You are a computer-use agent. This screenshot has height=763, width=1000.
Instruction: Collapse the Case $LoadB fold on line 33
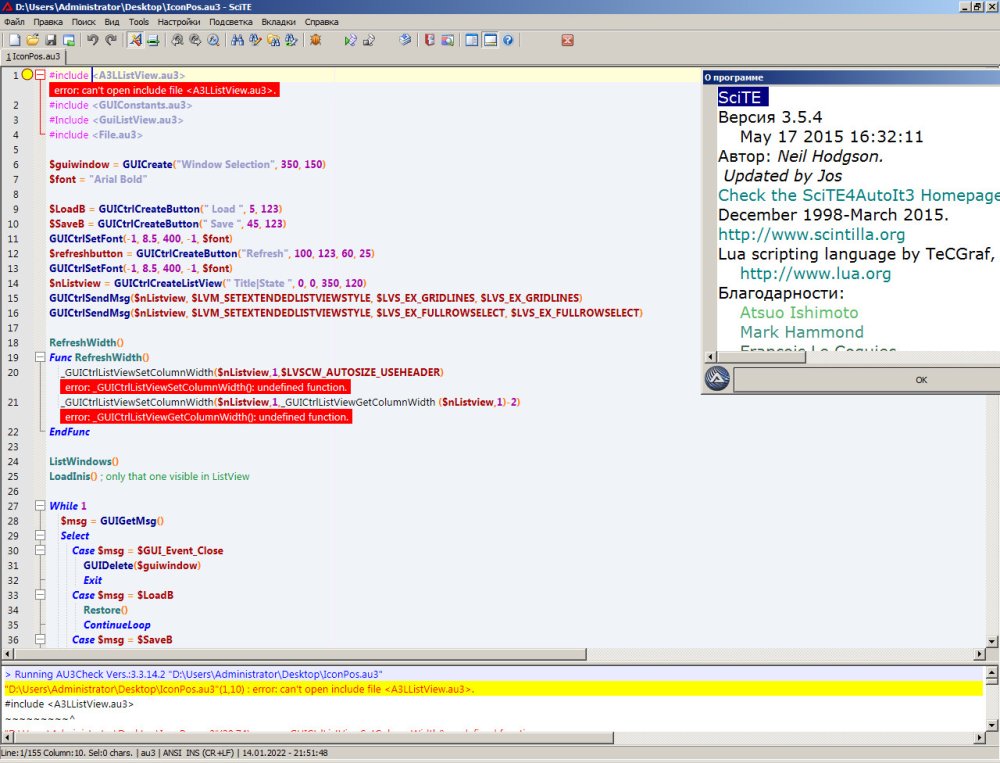40,595
